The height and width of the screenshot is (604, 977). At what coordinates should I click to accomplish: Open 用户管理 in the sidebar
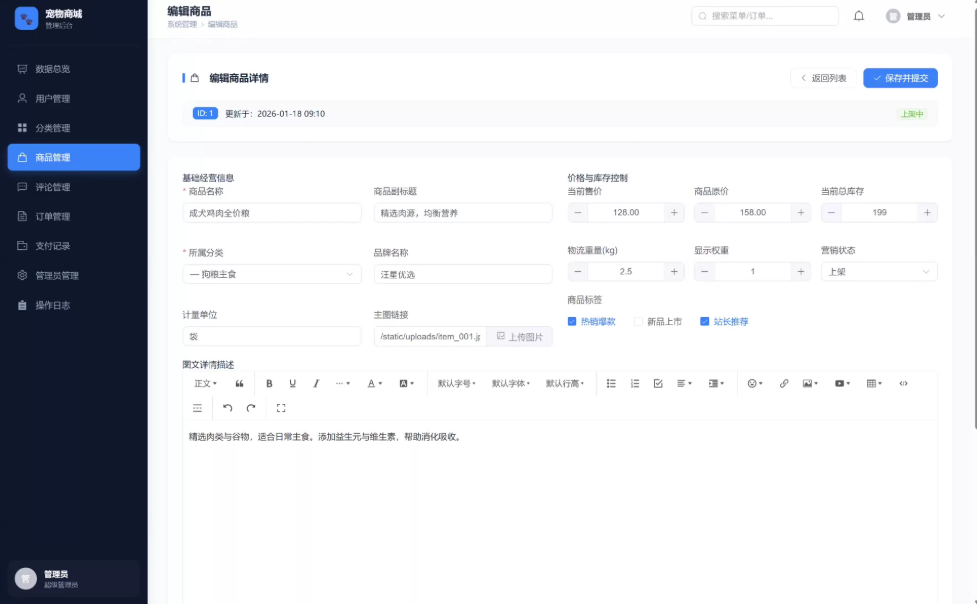coord(74,98)
